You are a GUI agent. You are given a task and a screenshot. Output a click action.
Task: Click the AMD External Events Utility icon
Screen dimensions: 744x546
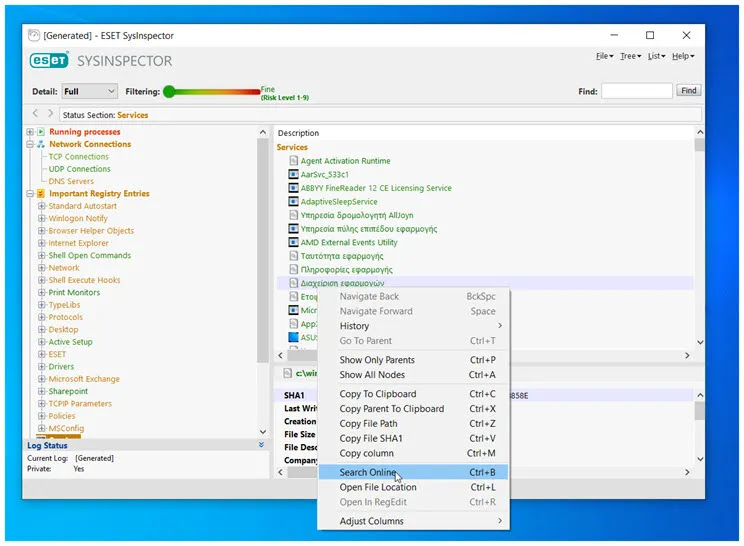tap(294, 242)
